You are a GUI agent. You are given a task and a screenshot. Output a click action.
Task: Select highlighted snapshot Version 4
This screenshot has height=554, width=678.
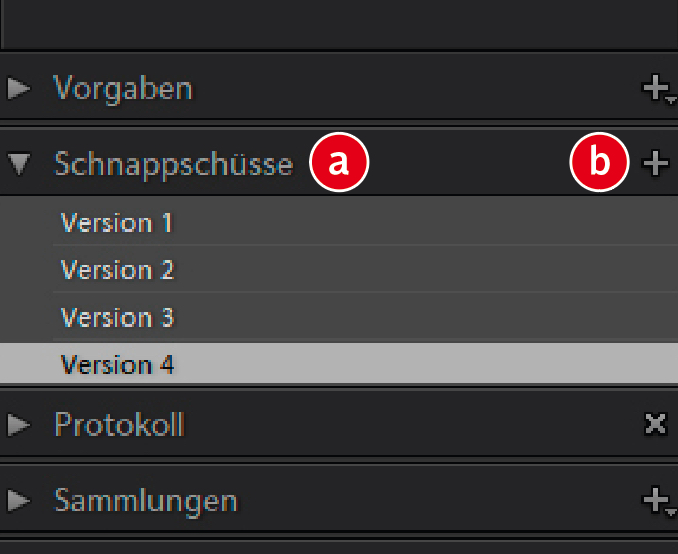(x=117, y=365)
